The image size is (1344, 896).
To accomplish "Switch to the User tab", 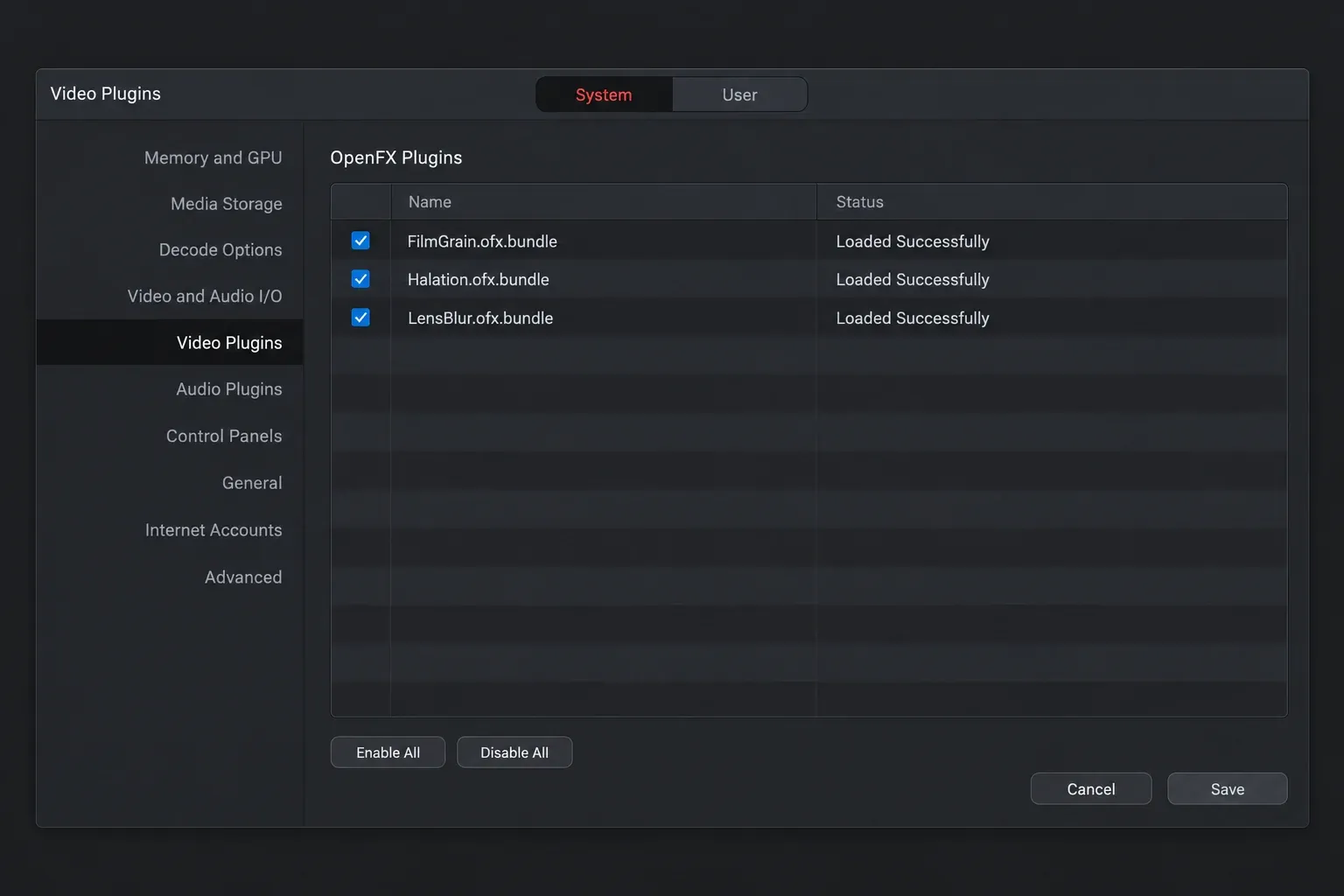I will point(739,94).
